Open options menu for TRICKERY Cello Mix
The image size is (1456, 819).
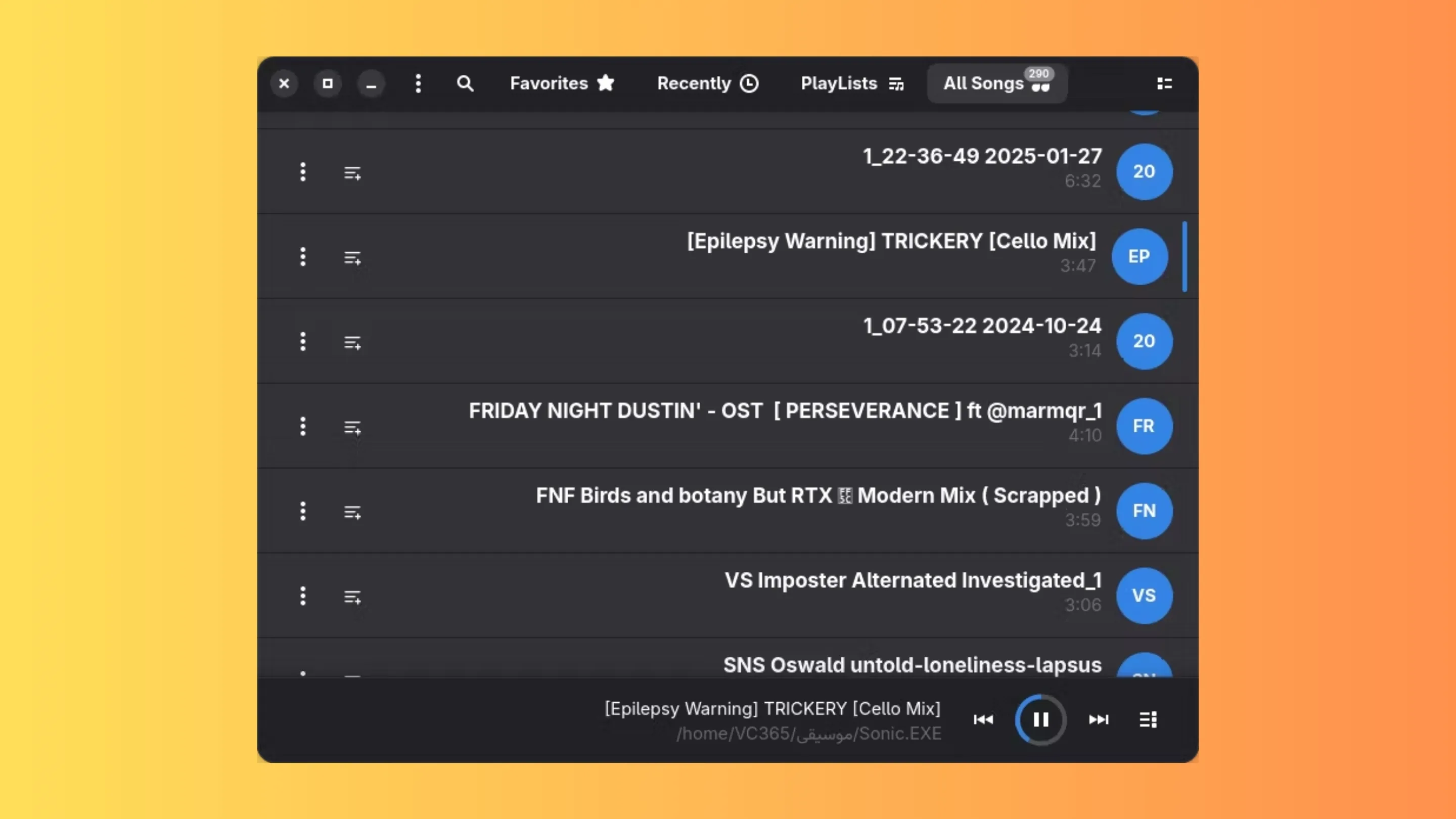tap(303, 257)
